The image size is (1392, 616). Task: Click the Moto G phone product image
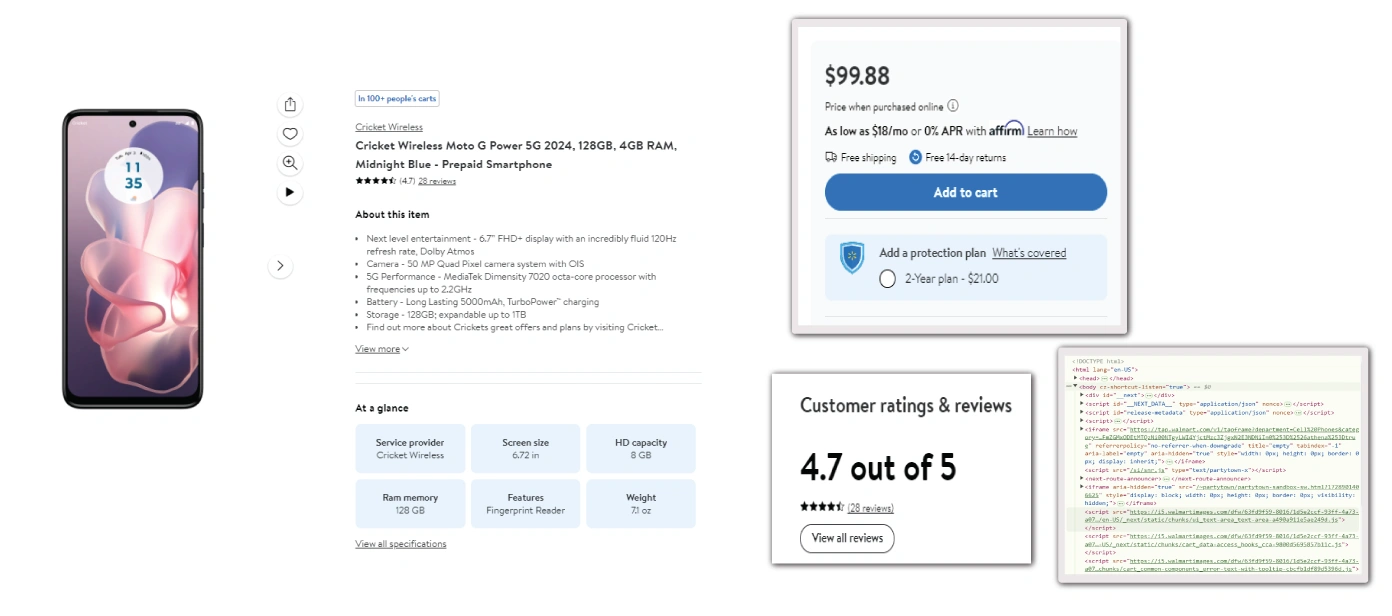click(x=133, y=259)
